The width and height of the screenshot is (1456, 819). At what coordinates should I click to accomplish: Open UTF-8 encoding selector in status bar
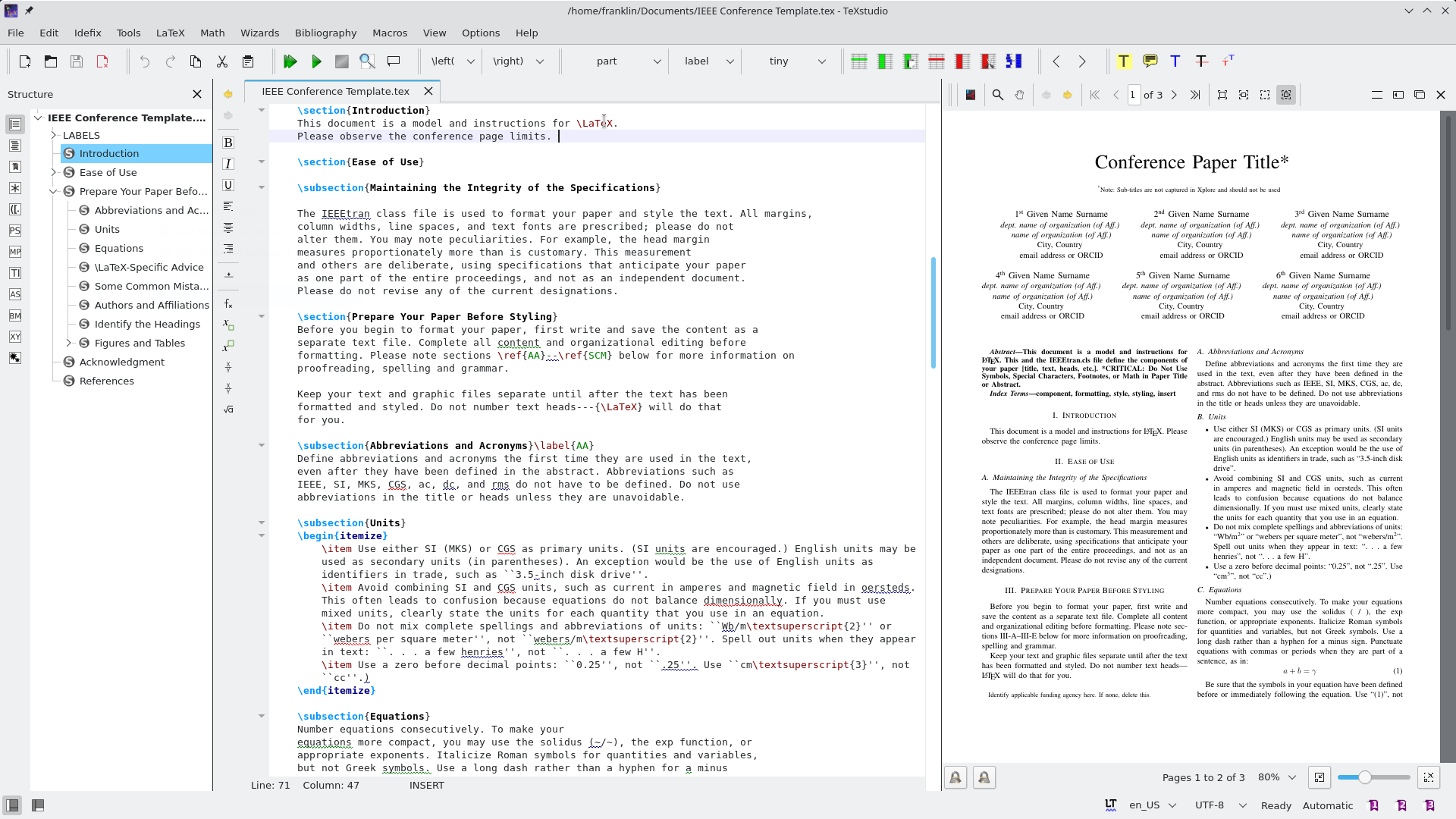coord(1220,805)
